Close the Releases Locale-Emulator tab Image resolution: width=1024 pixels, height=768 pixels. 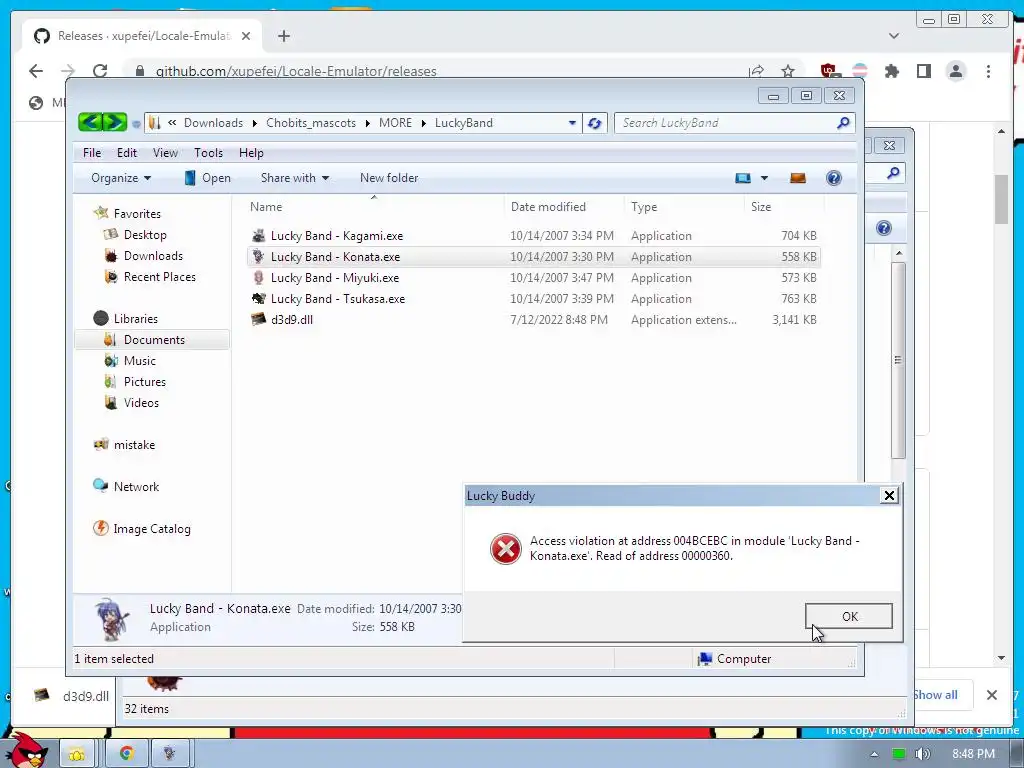coord(246,36)
